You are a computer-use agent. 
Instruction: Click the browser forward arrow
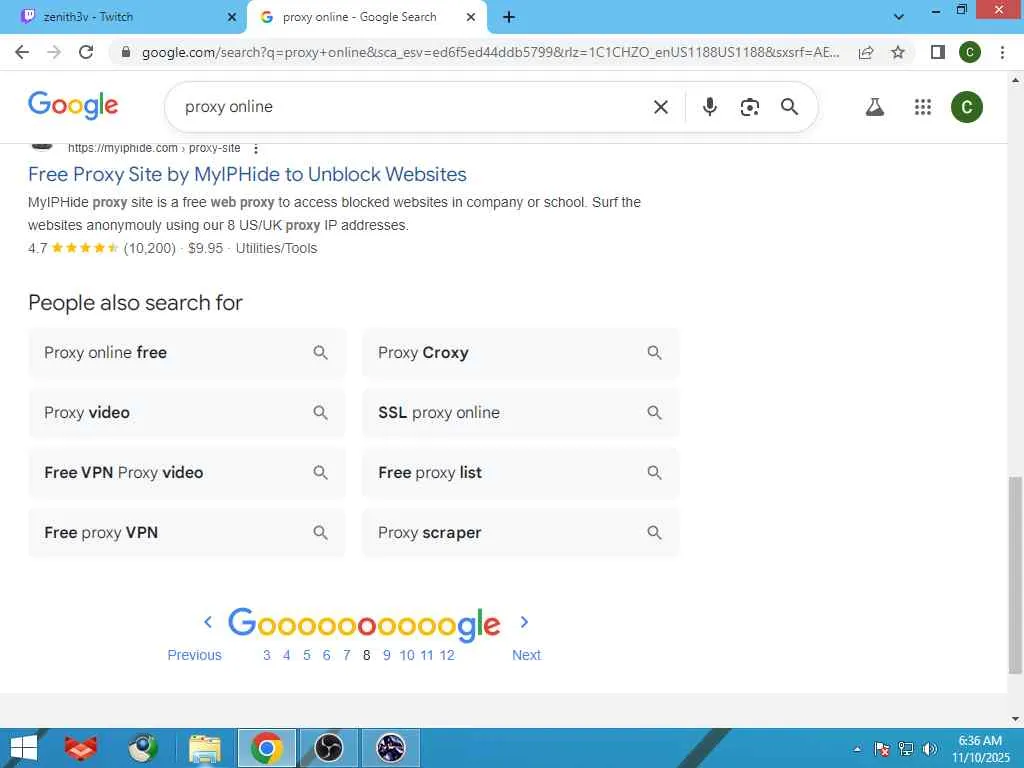pos(54,52)
